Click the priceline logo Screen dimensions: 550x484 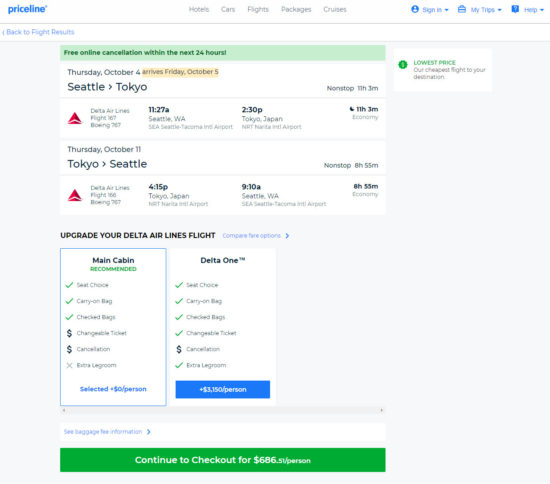27,9
